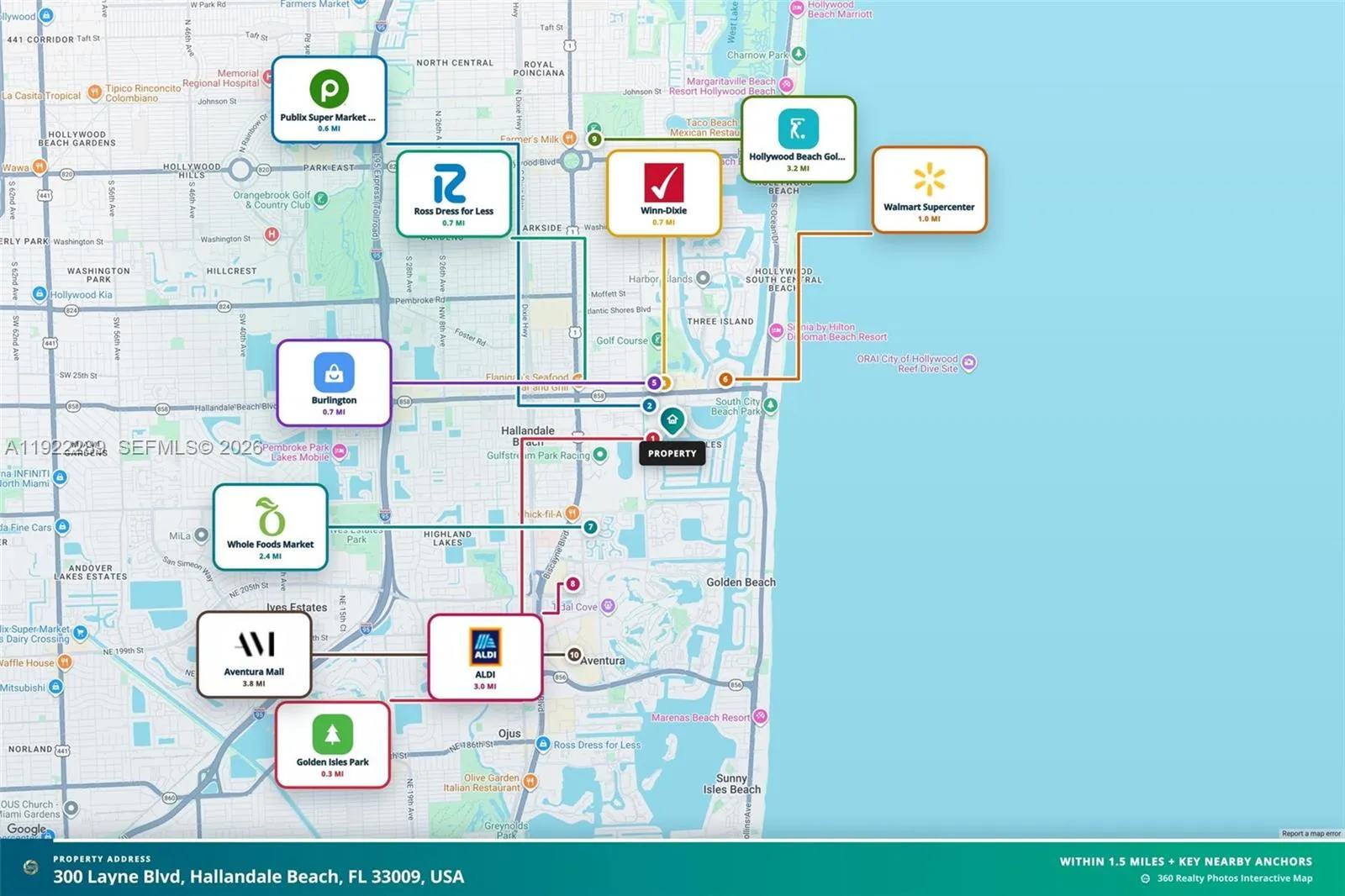Screen dimensions: 1345x896
Task: Click the orange numbered marker 6
Action: 725,379
